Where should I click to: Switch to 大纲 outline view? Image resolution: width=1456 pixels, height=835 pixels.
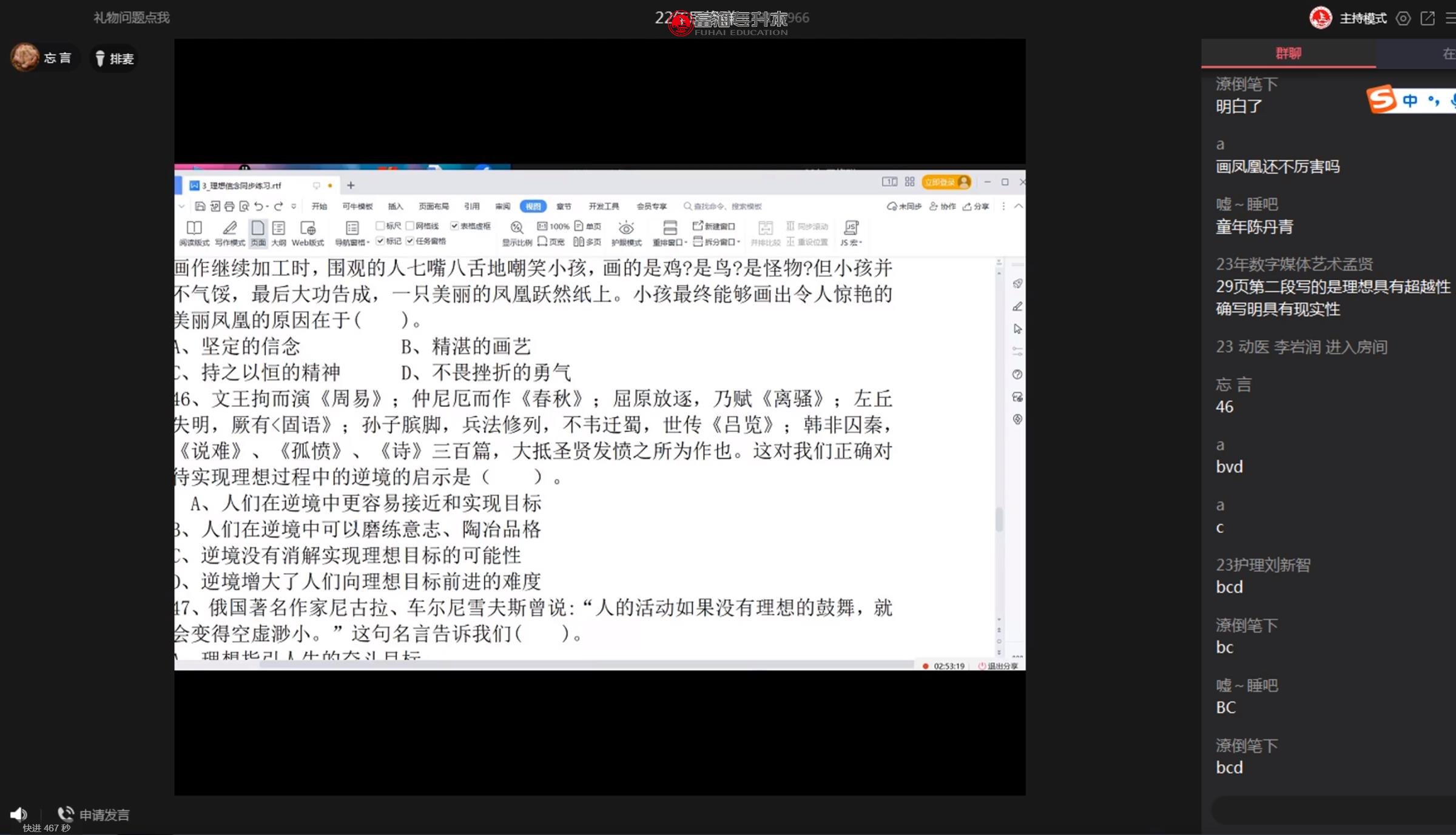[278, 233]
